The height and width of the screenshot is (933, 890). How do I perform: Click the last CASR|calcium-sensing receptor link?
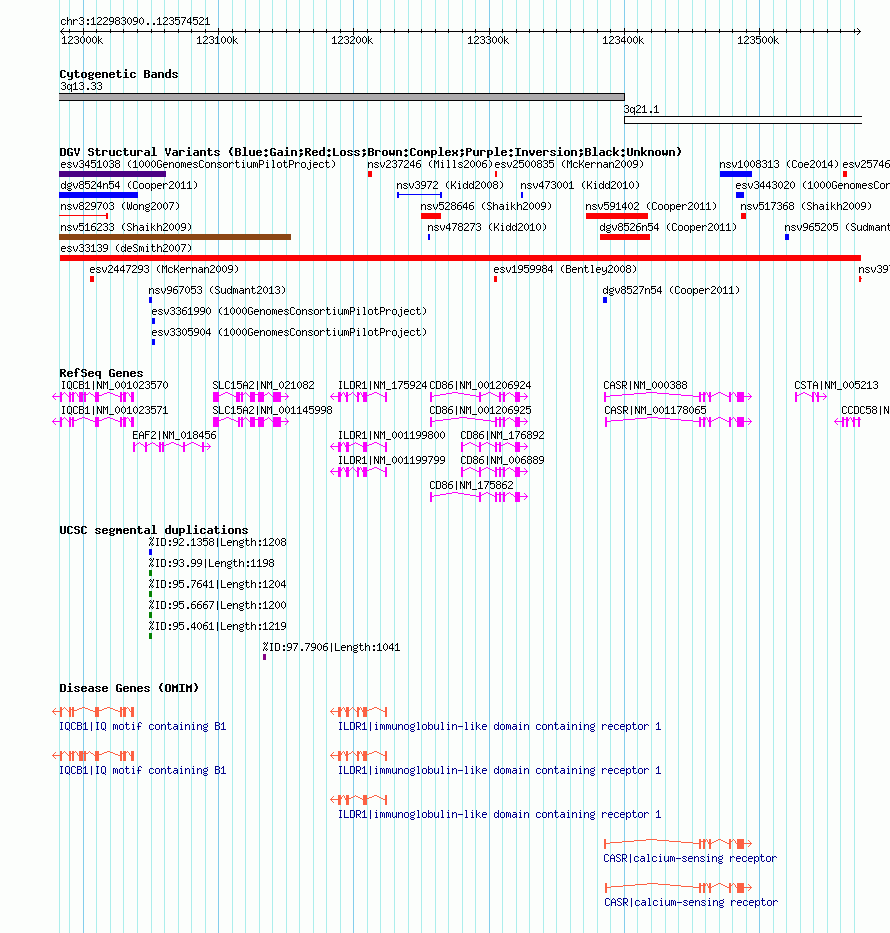click(x=691, y=902)
